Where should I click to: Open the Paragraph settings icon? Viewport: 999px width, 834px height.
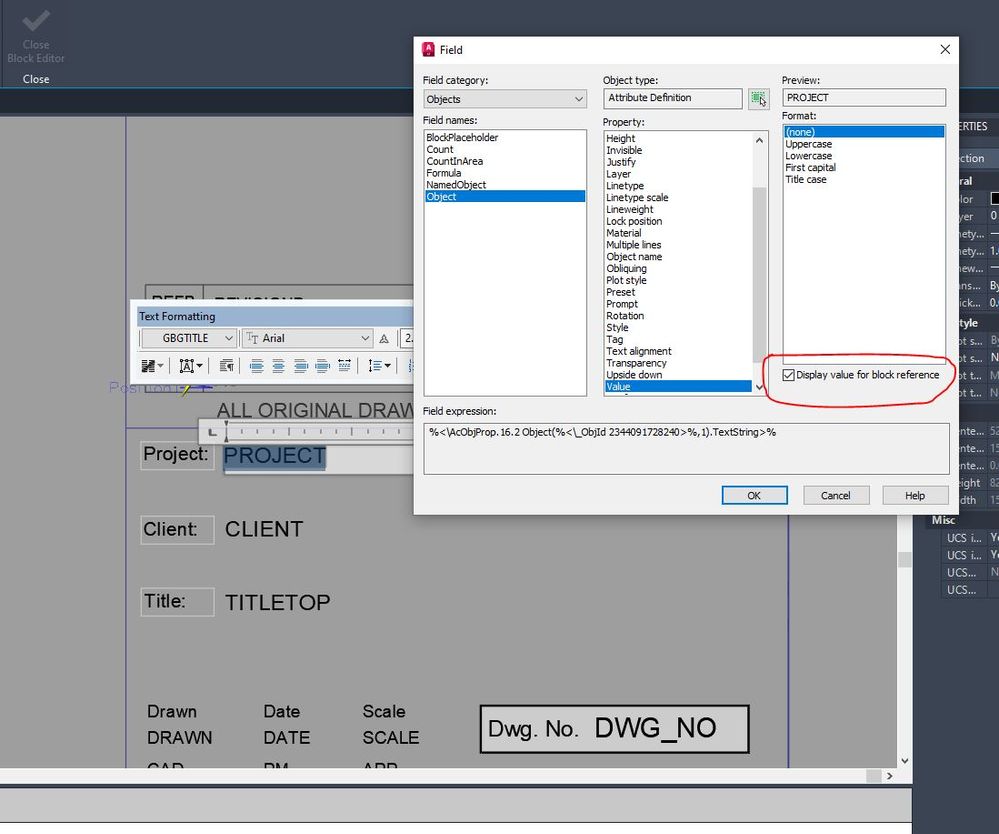226,366
